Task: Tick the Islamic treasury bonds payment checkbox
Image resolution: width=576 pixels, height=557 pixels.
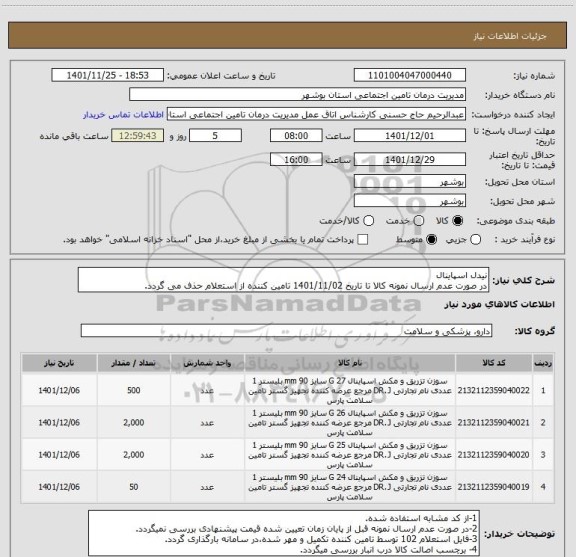Action: (363, 240)
